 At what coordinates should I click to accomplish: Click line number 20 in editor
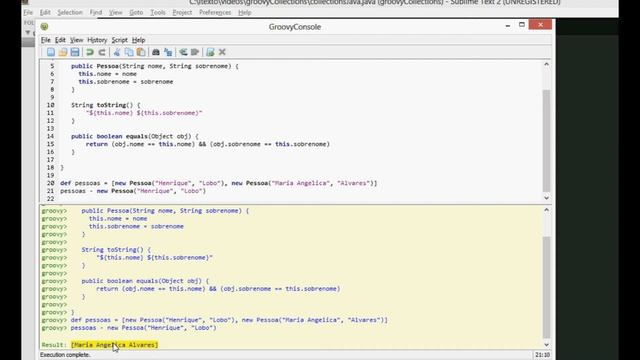click(x=50, y=183)
